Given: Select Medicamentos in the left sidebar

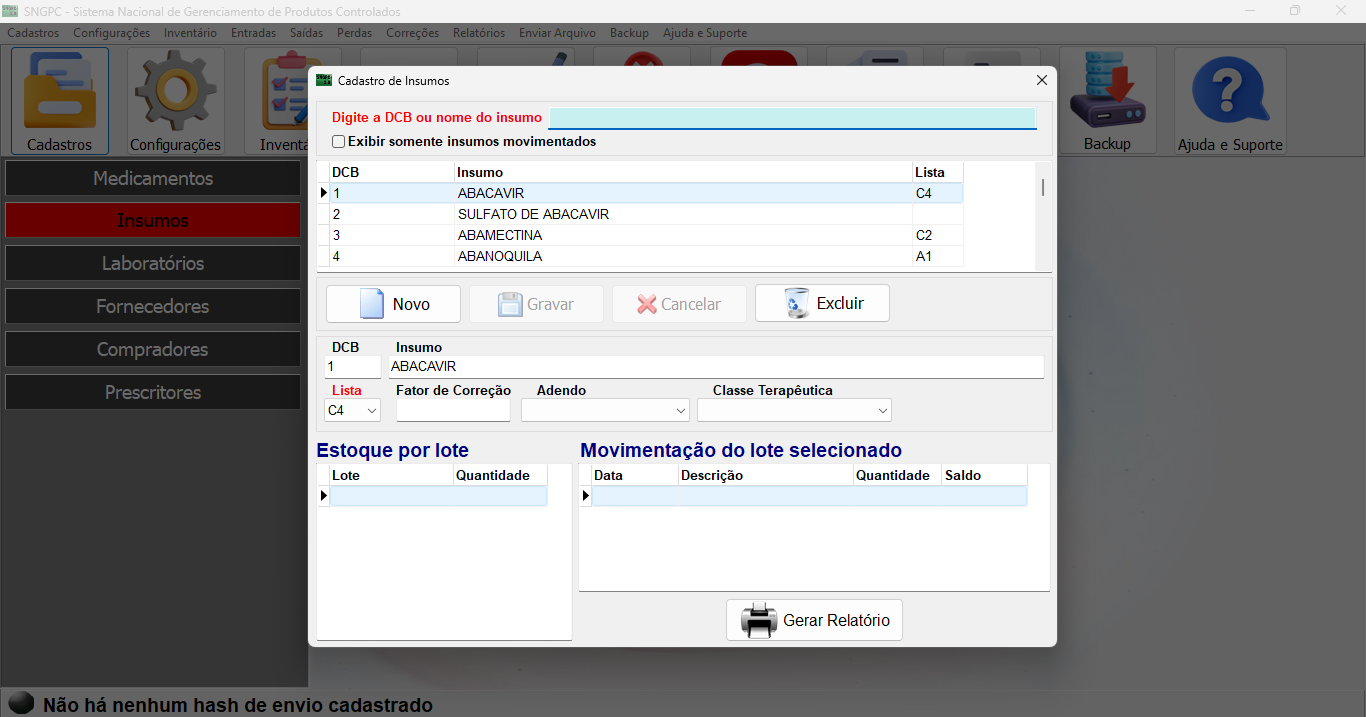Looking at the screenshot, I should point(153,179).
